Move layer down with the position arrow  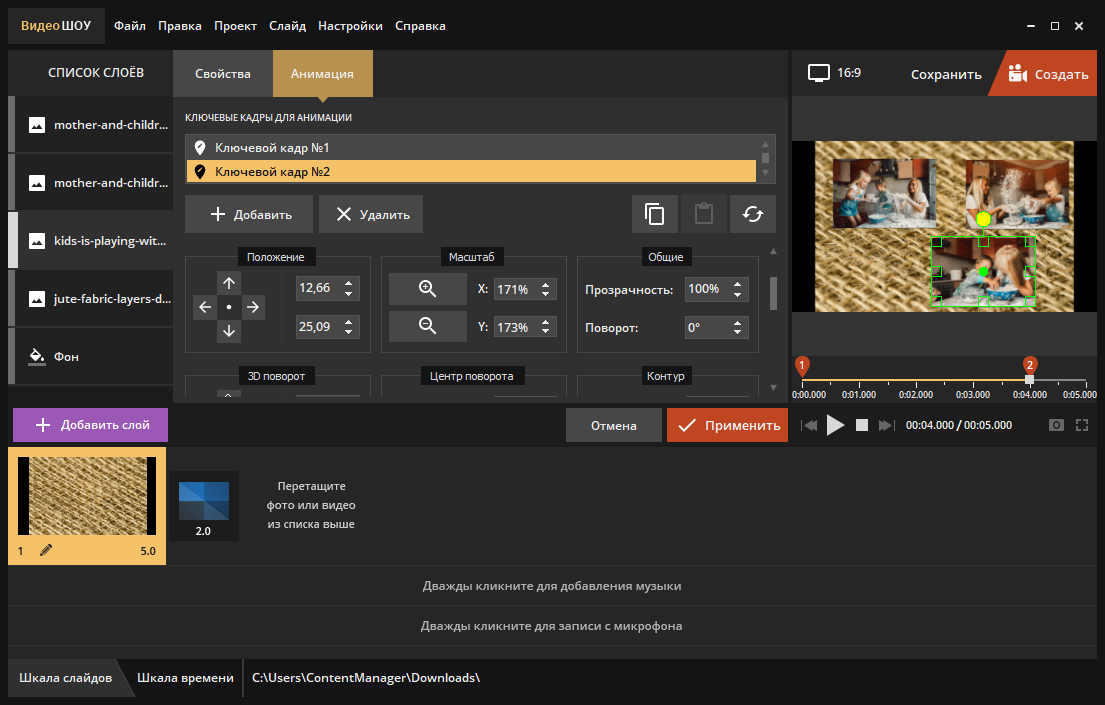pos(229,331)
